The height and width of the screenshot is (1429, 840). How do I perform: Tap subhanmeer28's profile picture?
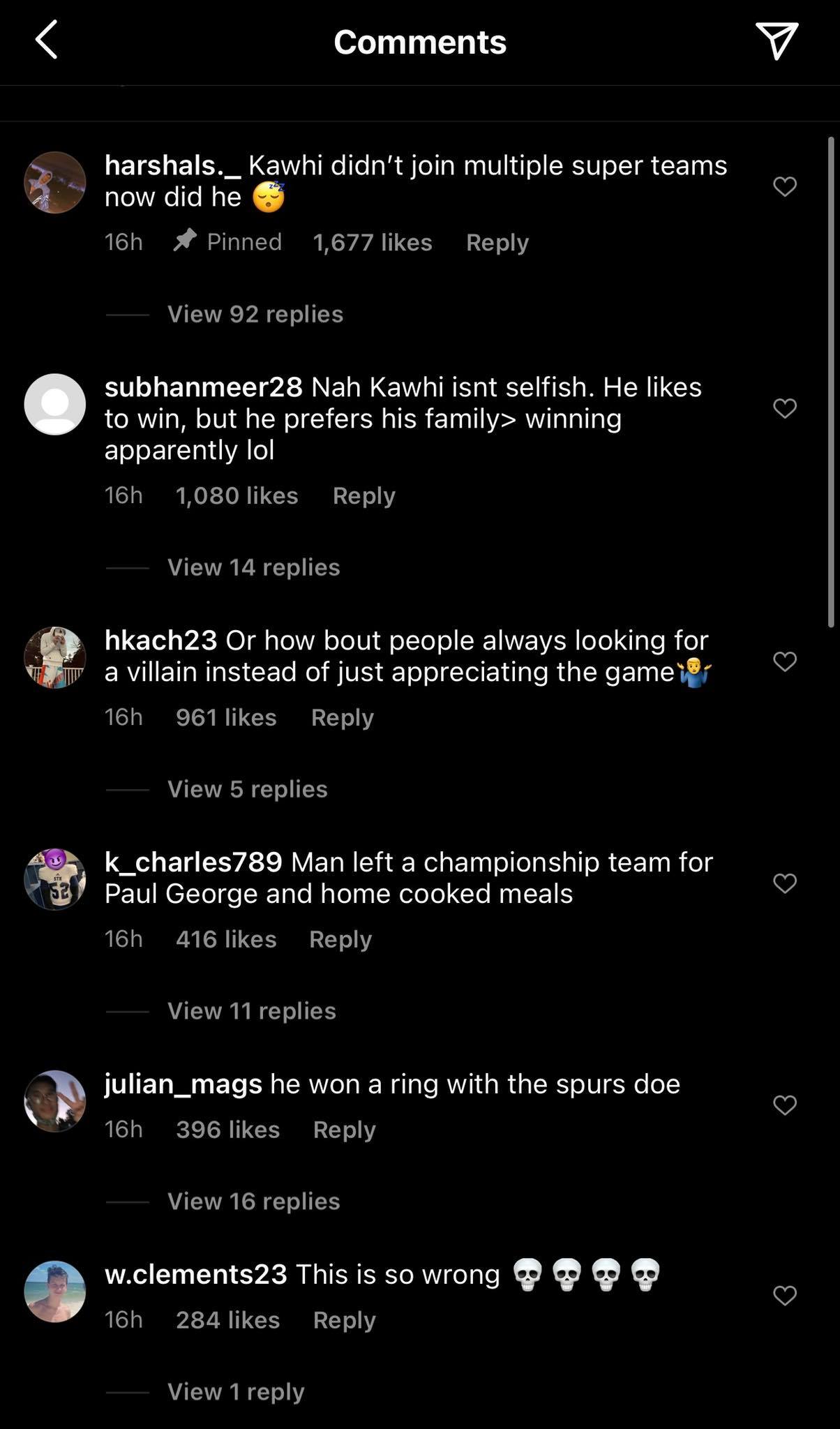coord(54,404)
